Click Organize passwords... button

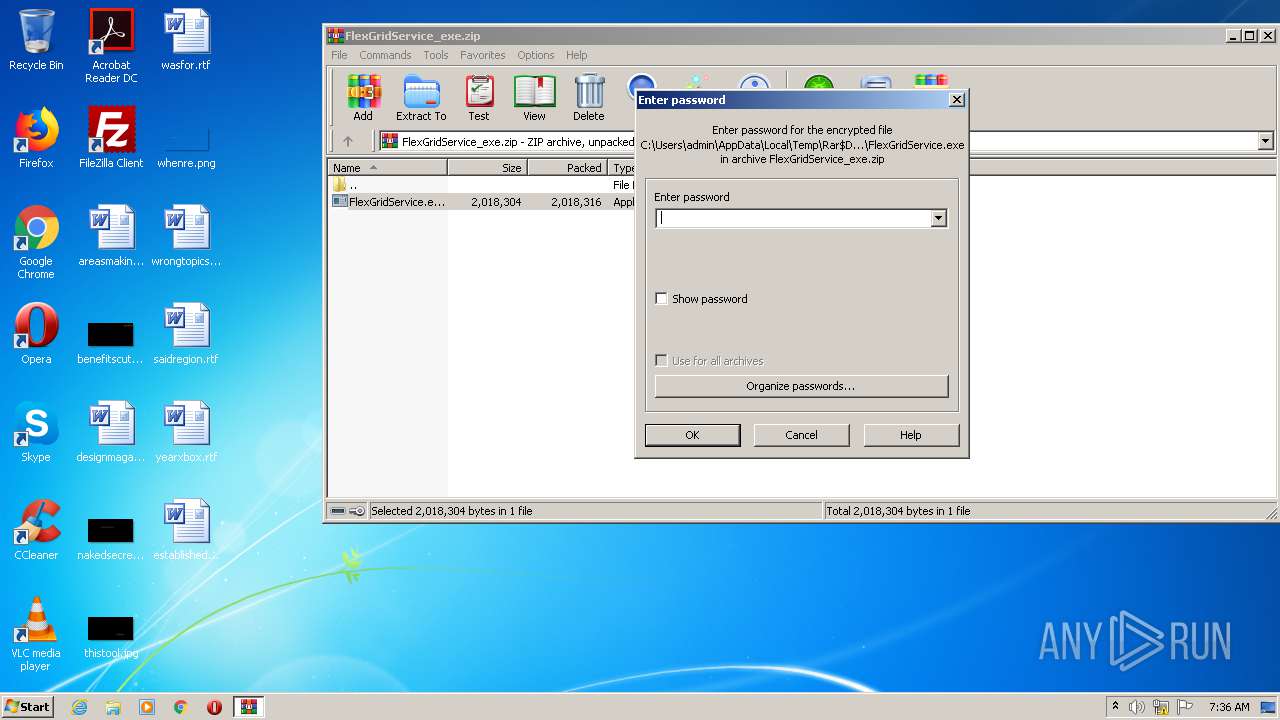pyautogui.click(x=801, y=386)
